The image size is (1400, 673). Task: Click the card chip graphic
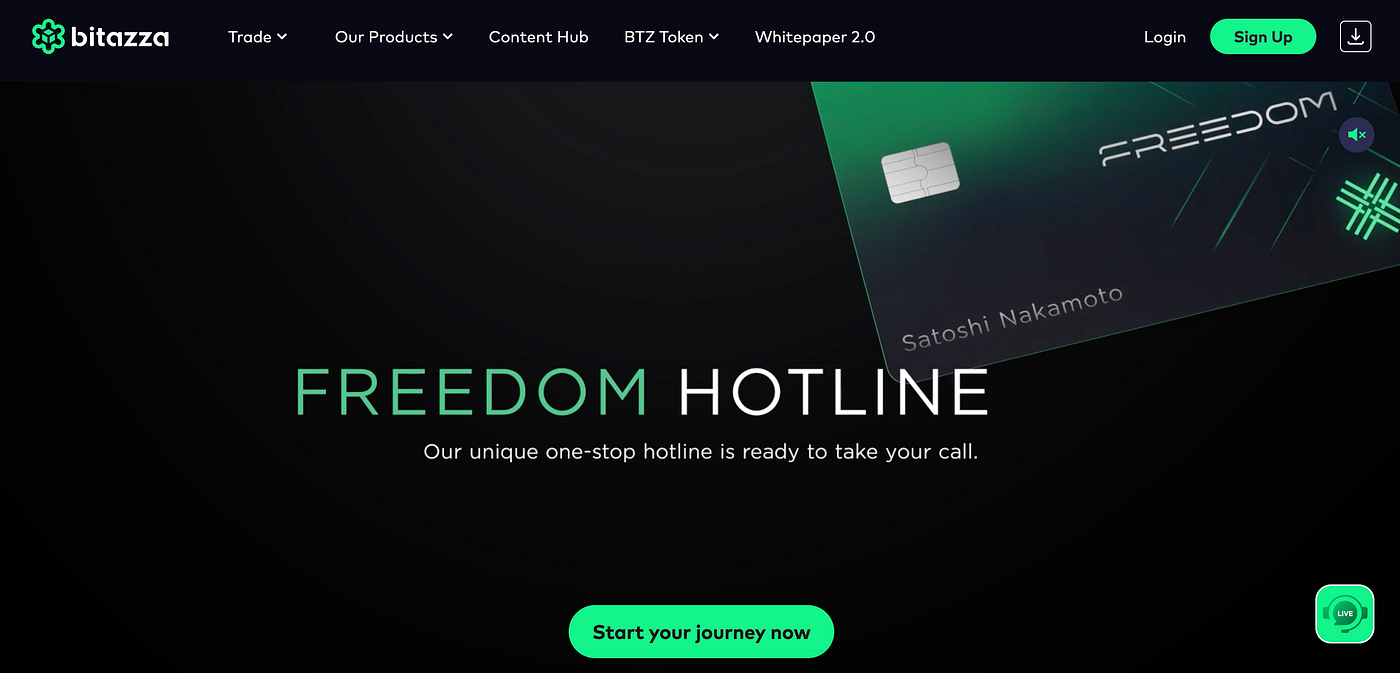921,172
